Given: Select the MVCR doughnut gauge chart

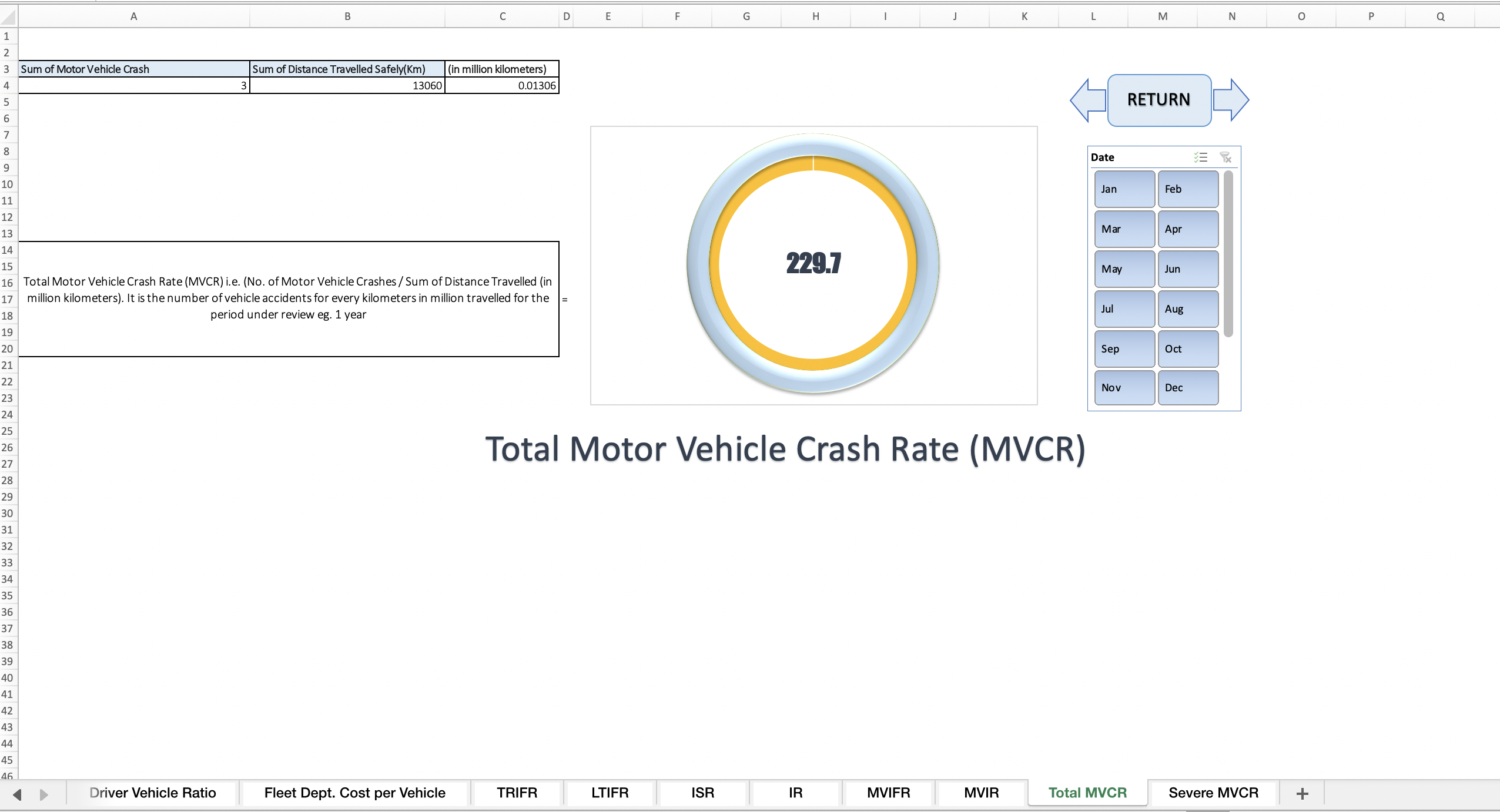Looking at the screenshot, I should pyautogui.click(x=813, y=265).
